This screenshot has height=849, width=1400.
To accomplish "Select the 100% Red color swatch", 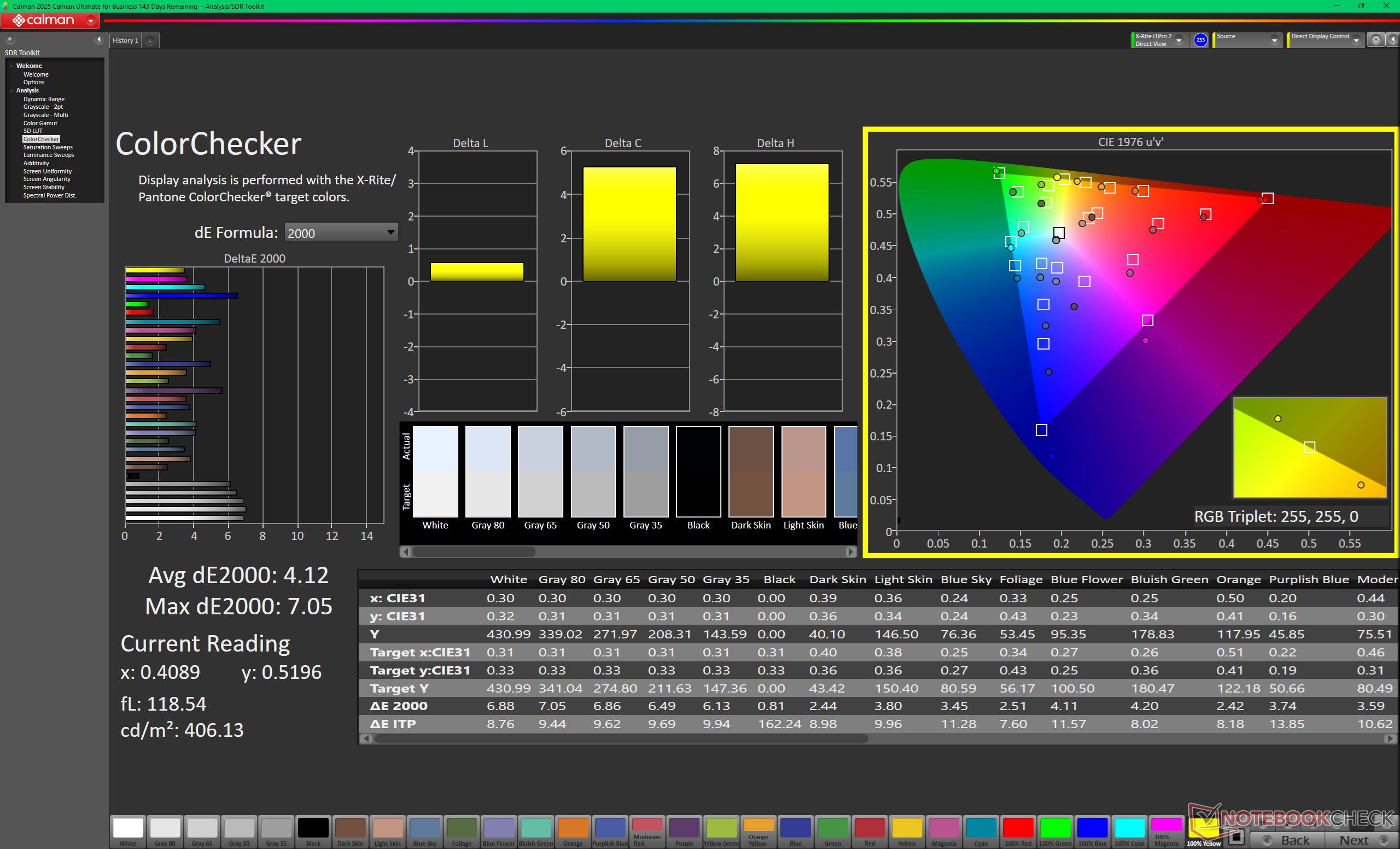I will tap(1018, 831).
